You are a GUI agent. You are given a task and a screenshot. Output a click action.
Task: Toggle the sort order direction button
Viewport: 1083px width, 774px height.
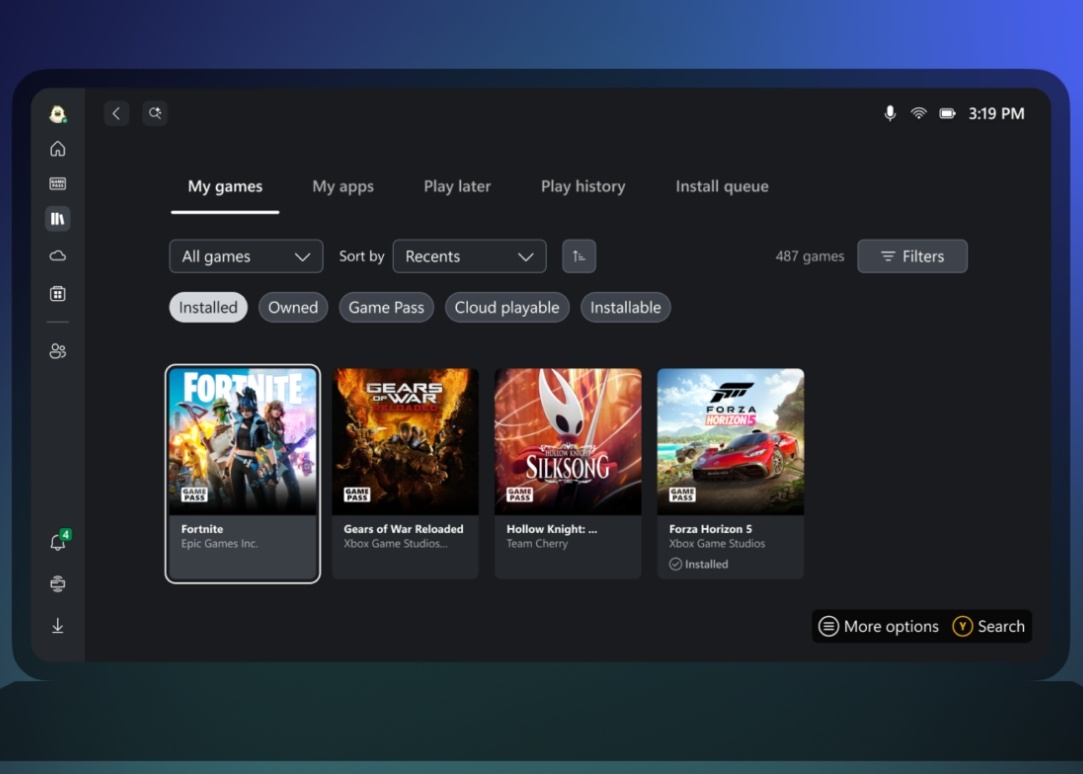[x=579, y=256]
